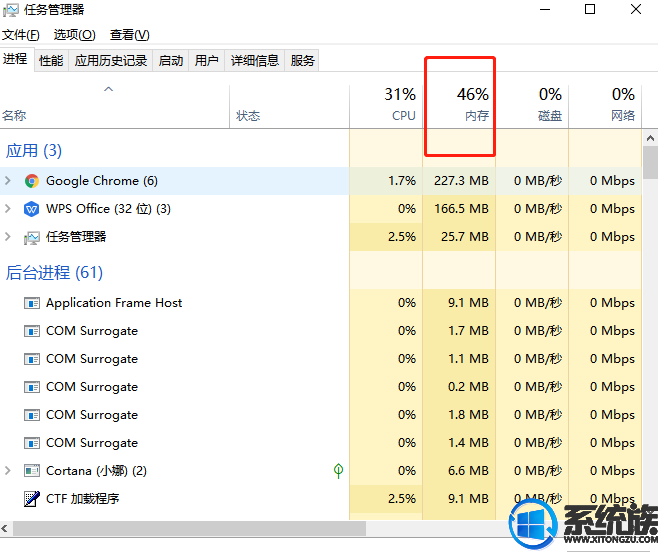Select the Application Frame Host row
The image size is (658, 552).
[321, 303]
